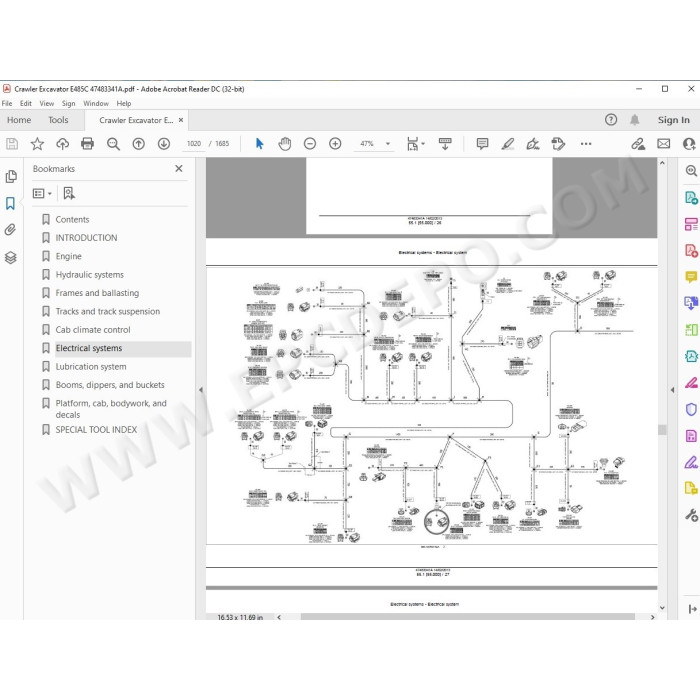This screenshot has width=700, height=700.
Task: Click the vertical scrollbar down arrow
Action: (x=662, y=608)
